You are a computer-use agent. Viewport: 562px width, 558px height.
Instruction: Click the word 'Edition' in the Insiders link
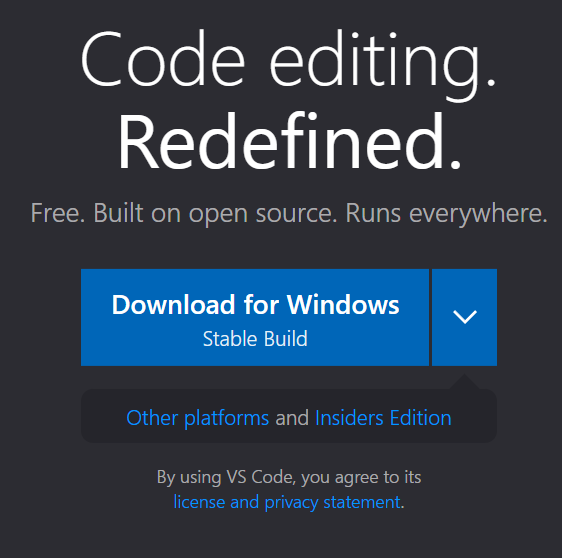coord(420,418)
